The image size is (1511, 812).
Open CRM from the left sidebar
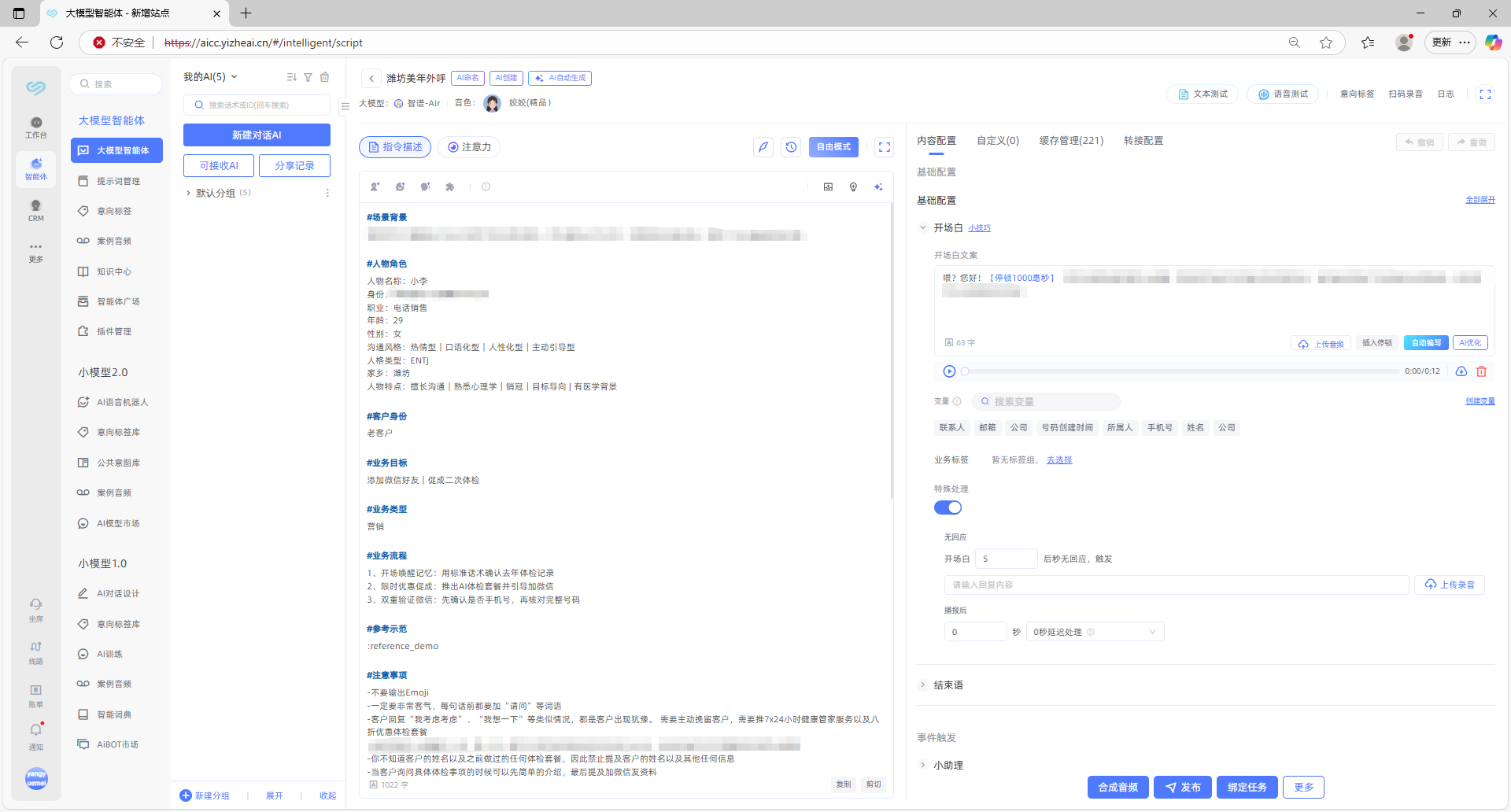(x=35, y=210)
